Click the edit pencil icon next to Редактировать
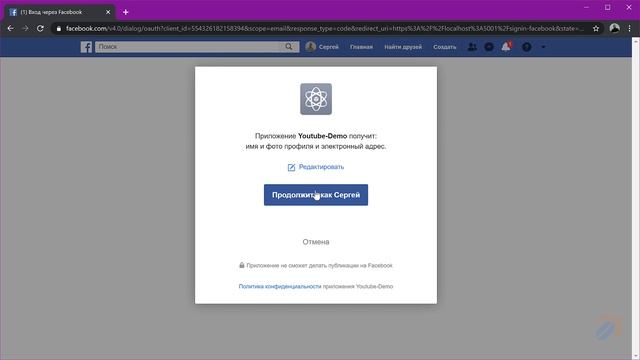The height and width of the screenshot is (360, 640). 291,167
